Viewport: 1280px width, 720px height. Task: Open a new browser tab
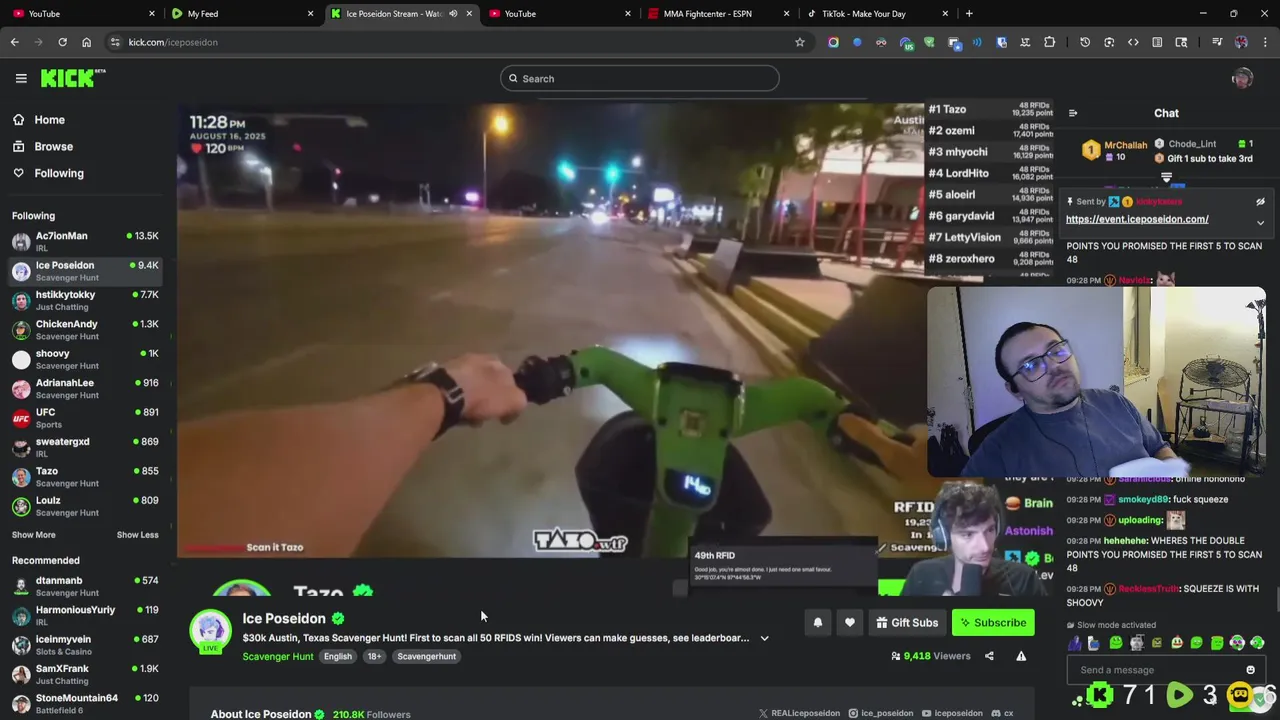(x=969, y=14)
